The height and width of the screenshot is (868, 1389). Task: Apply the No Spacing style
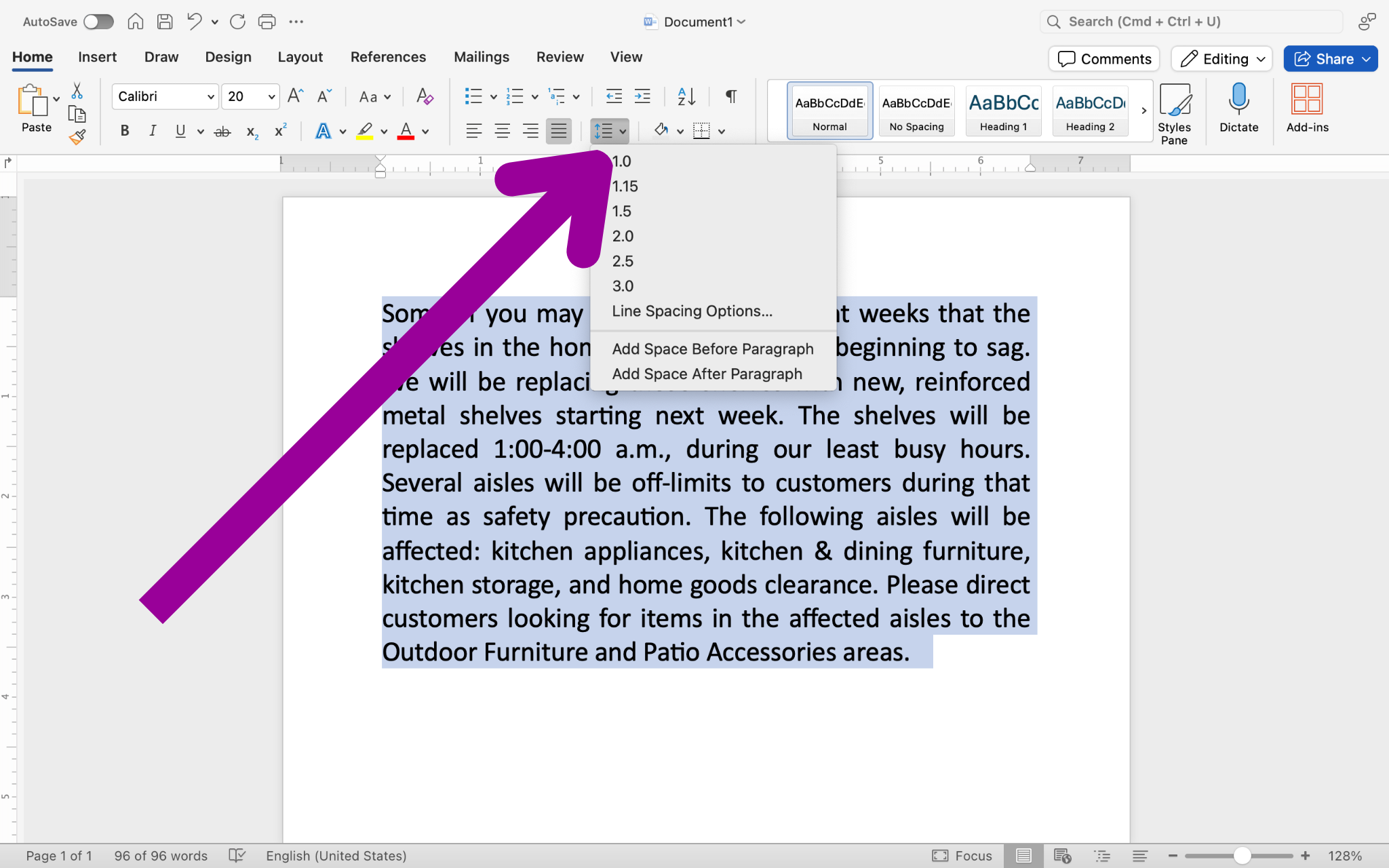point(916,111)
